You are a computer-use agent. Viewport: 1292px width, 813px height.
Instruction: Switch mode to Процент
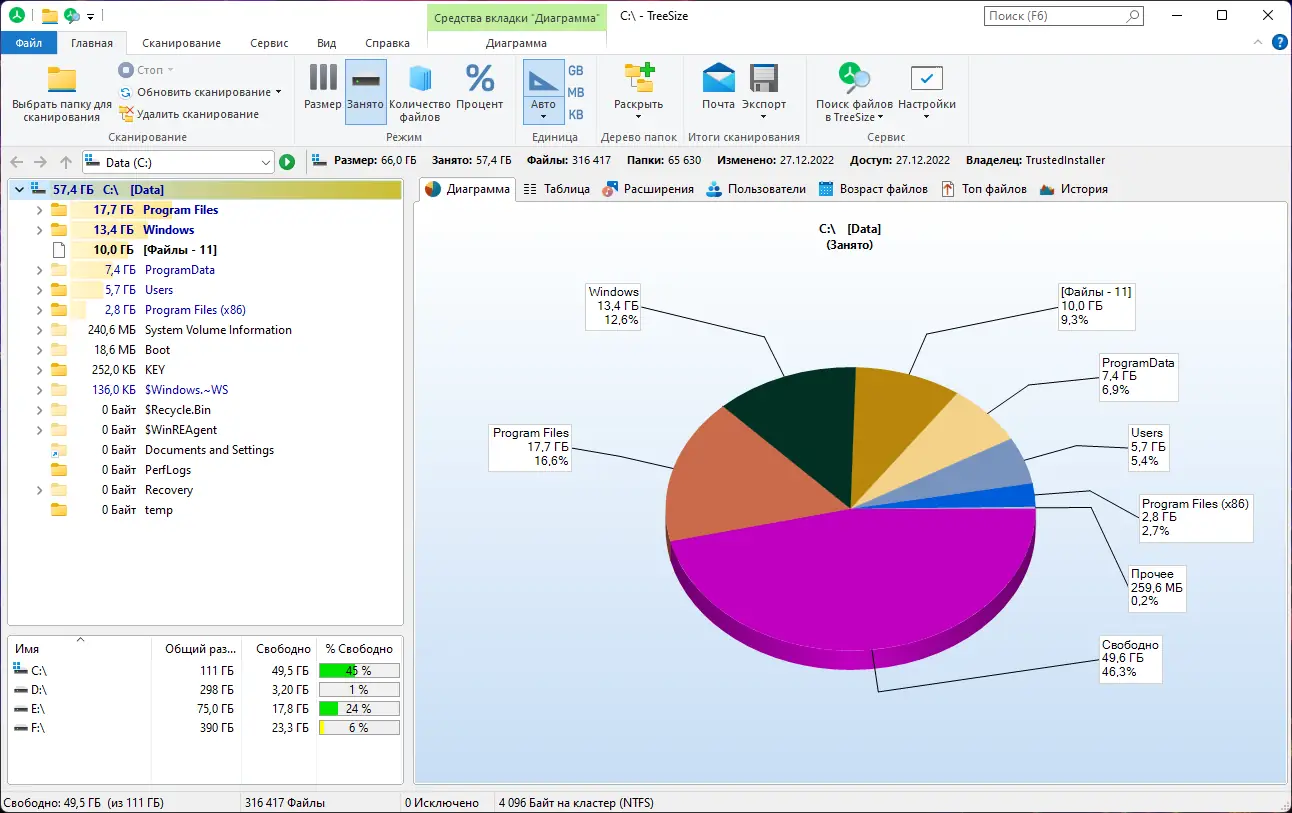(480, 90)
